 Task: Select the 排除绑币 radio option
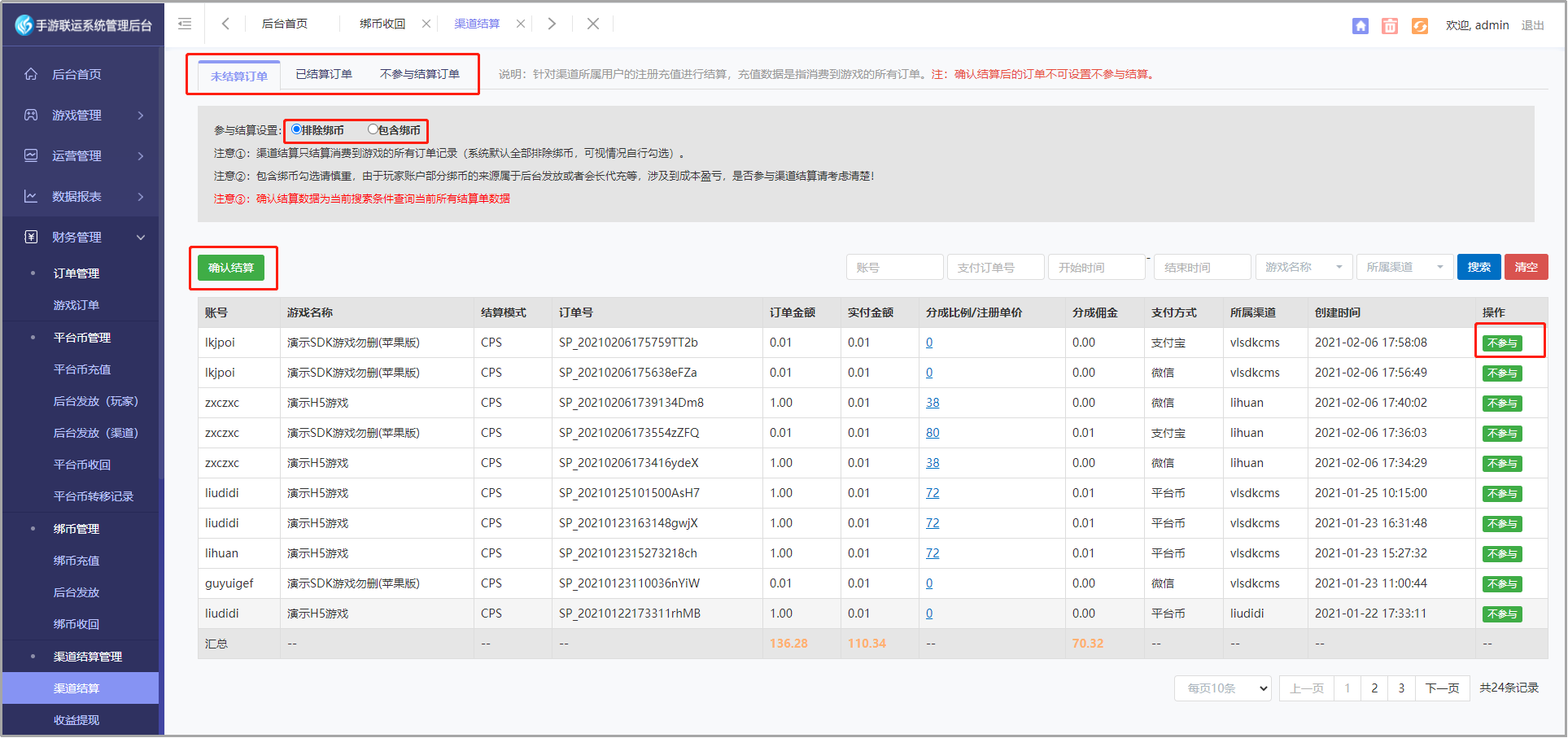296,129
